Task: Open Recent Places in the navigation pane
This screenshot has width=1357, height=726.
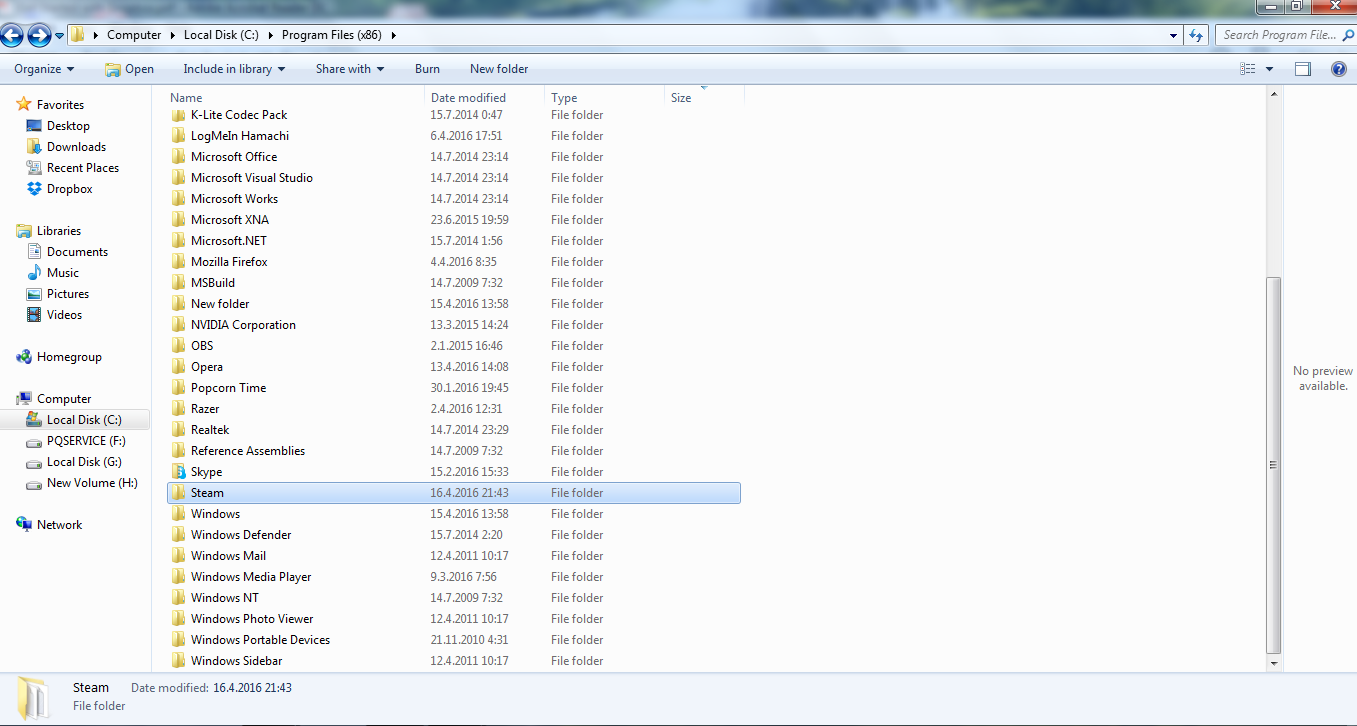Action: point(82,168)
